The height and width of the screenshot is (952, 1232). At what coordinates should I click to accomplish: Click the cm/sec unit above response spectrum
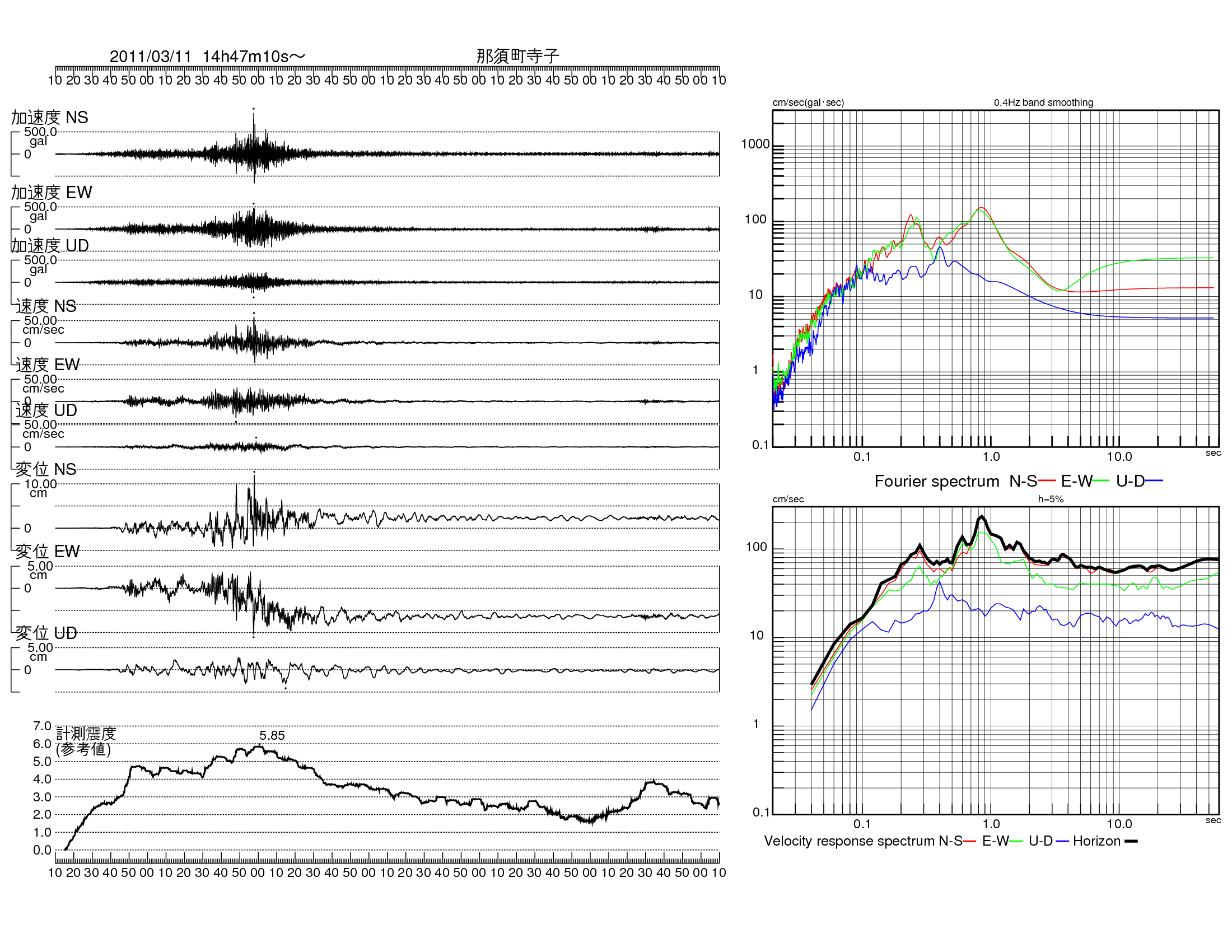pyautogui.click(x=788, y=499)
